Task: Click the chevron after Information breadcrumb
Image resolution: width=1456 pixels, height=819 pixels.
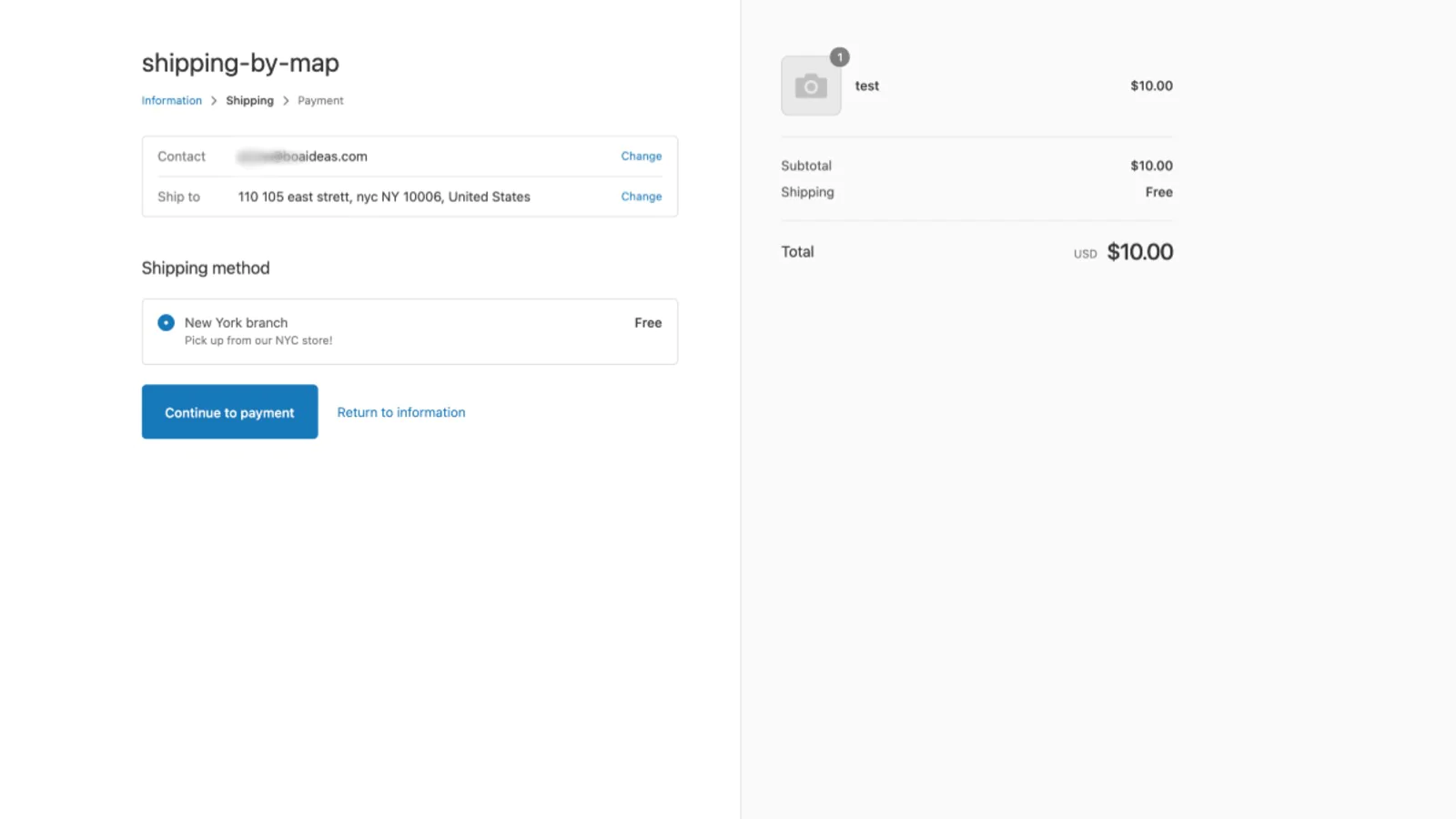Action: (x=214, y=101)
